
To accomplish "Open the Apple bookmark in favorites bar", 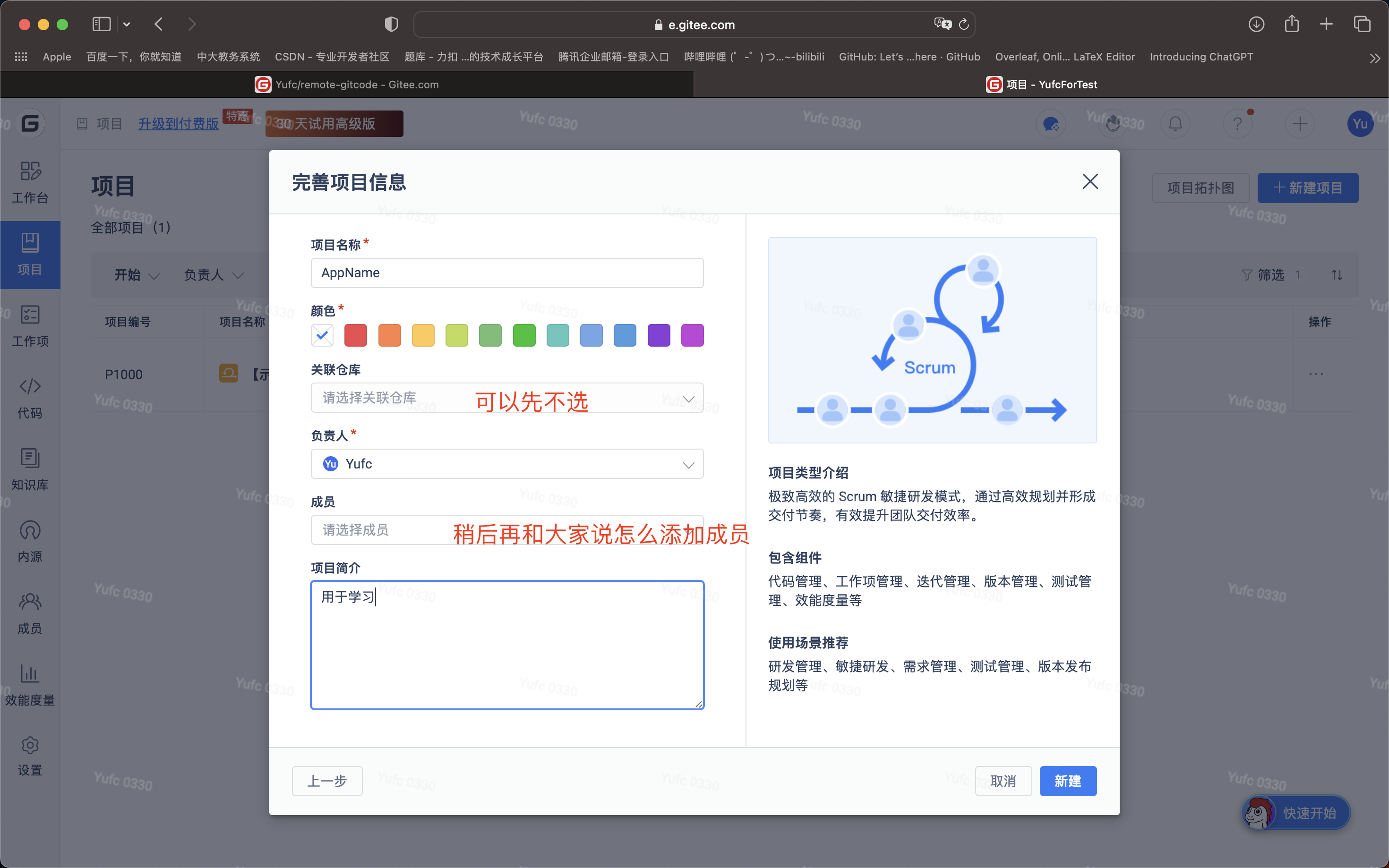I will (57, 57).
